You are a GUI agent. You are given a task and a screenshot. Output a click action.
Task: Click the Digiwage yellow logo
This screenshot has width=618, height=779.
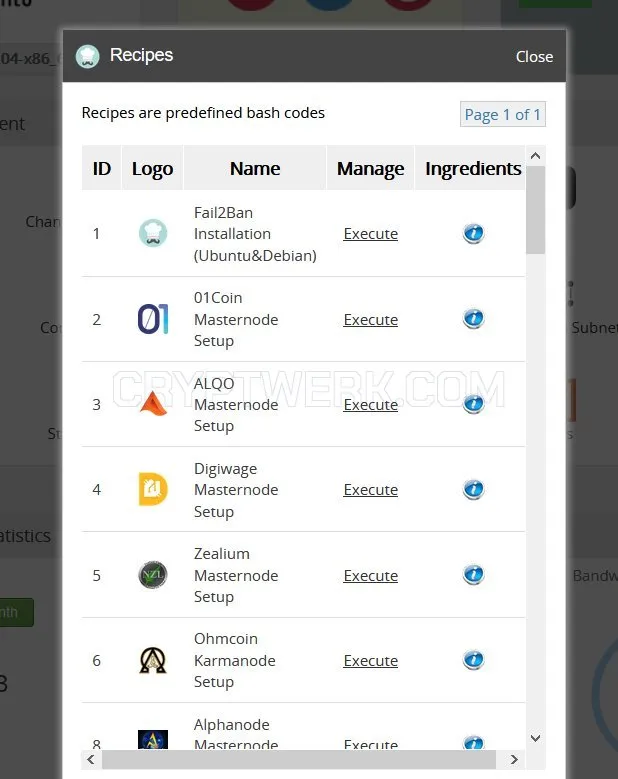153,489
